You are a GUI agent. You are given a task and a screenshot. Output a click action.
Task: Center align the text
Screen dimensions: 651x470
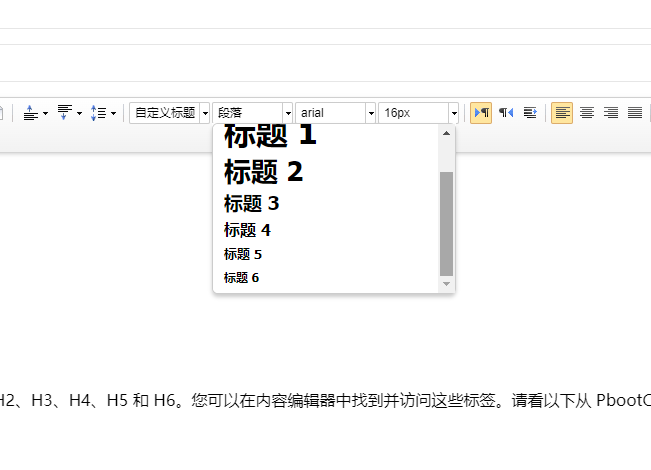click(587, 113)
